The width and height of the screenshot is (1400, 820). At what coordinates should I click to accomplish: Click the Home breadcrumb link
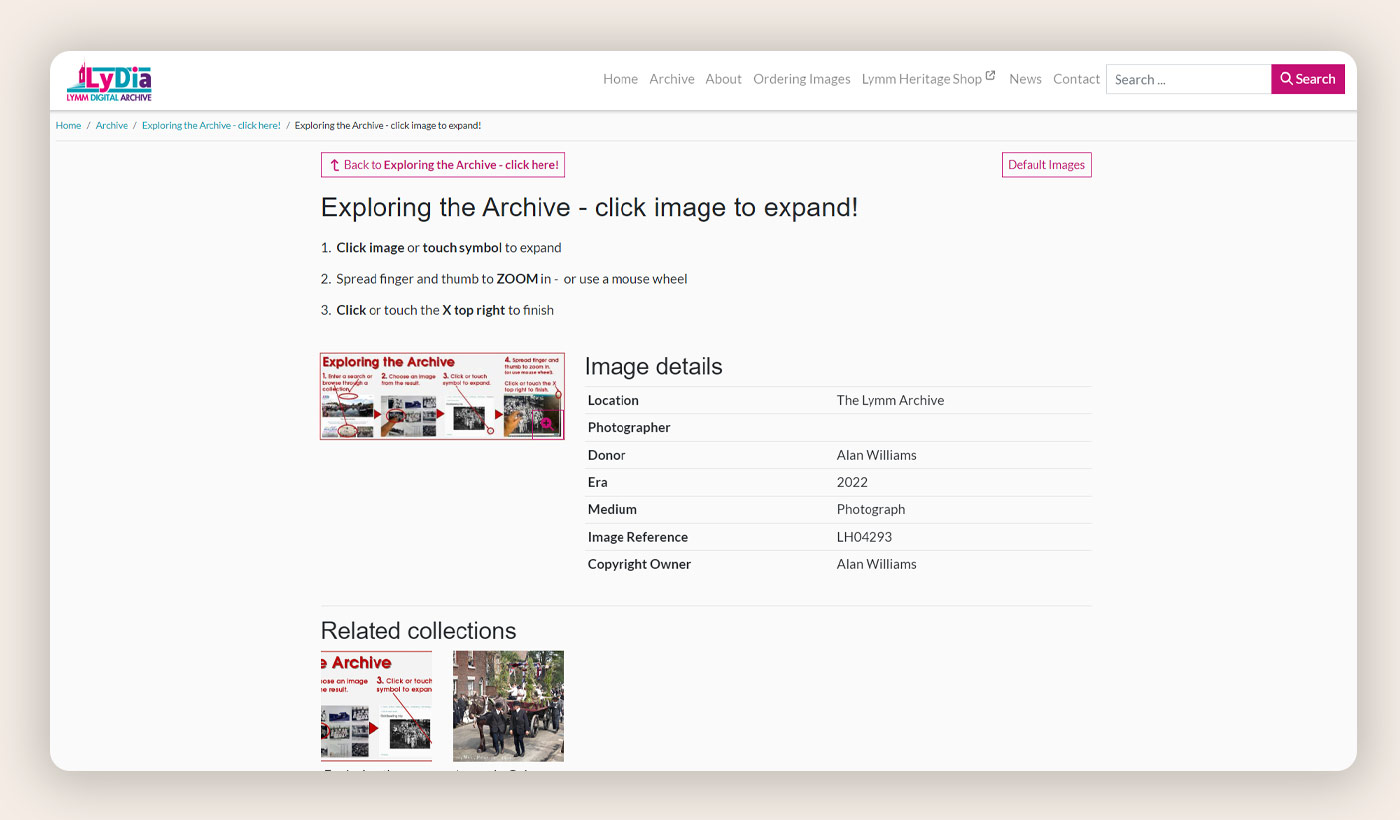68,125
